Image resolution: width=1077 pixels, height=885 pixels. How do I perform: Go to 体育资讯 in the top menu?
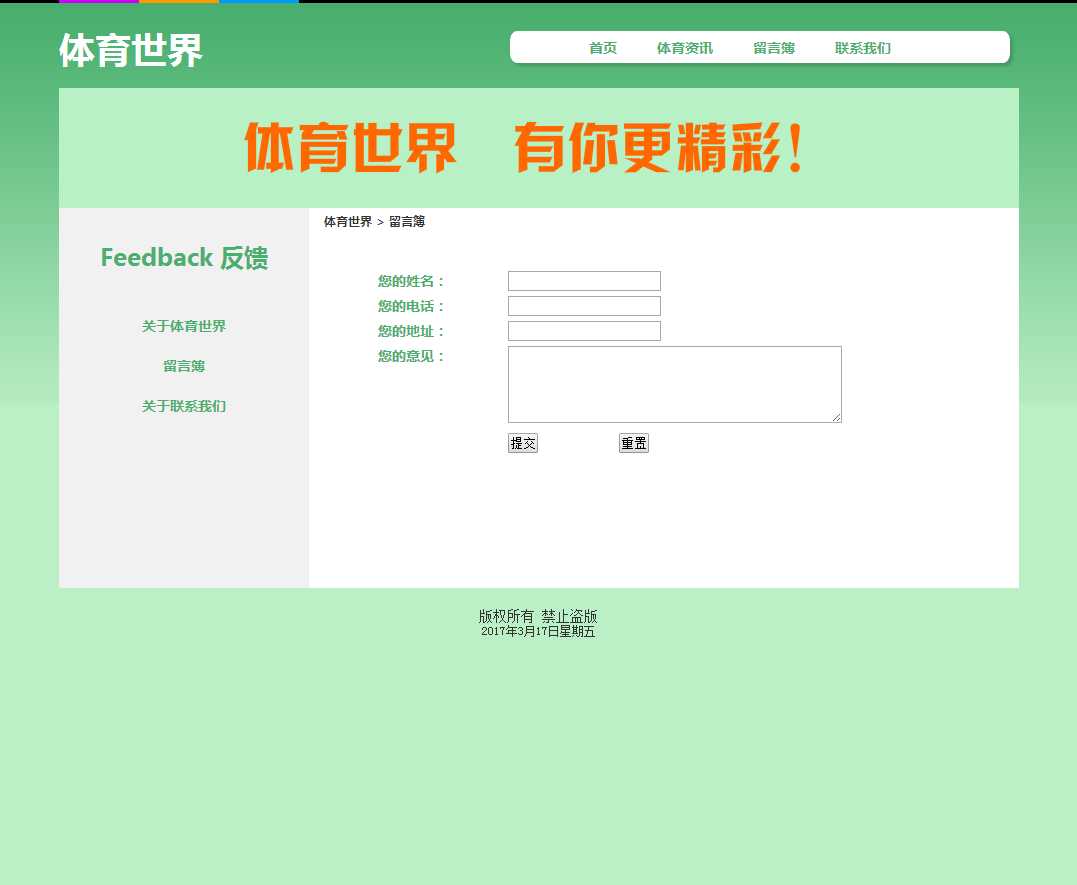pyautogui.click(x=684, y=48)
